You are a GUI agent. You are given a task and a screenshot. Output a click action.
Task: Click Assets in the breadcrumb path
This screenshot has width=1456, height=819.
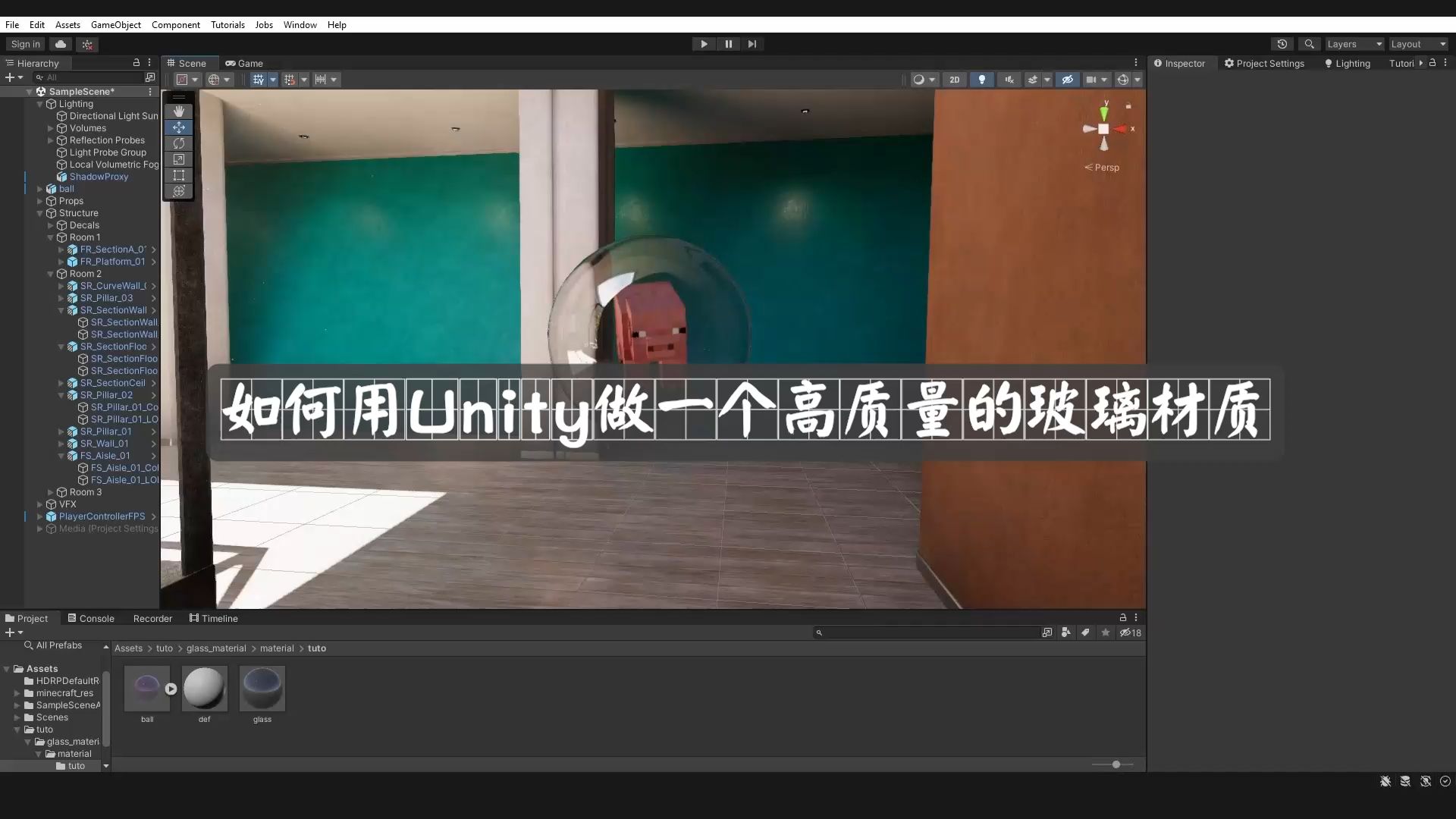click(128, 648)
